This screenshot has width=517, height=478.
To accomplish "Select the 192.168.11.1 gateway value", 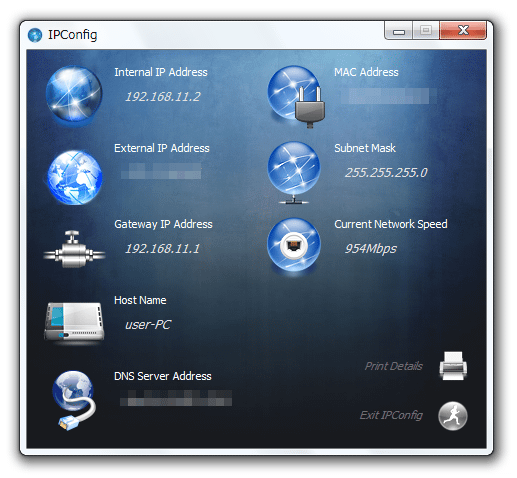I will pyautogui.click(x=162, y=249).
